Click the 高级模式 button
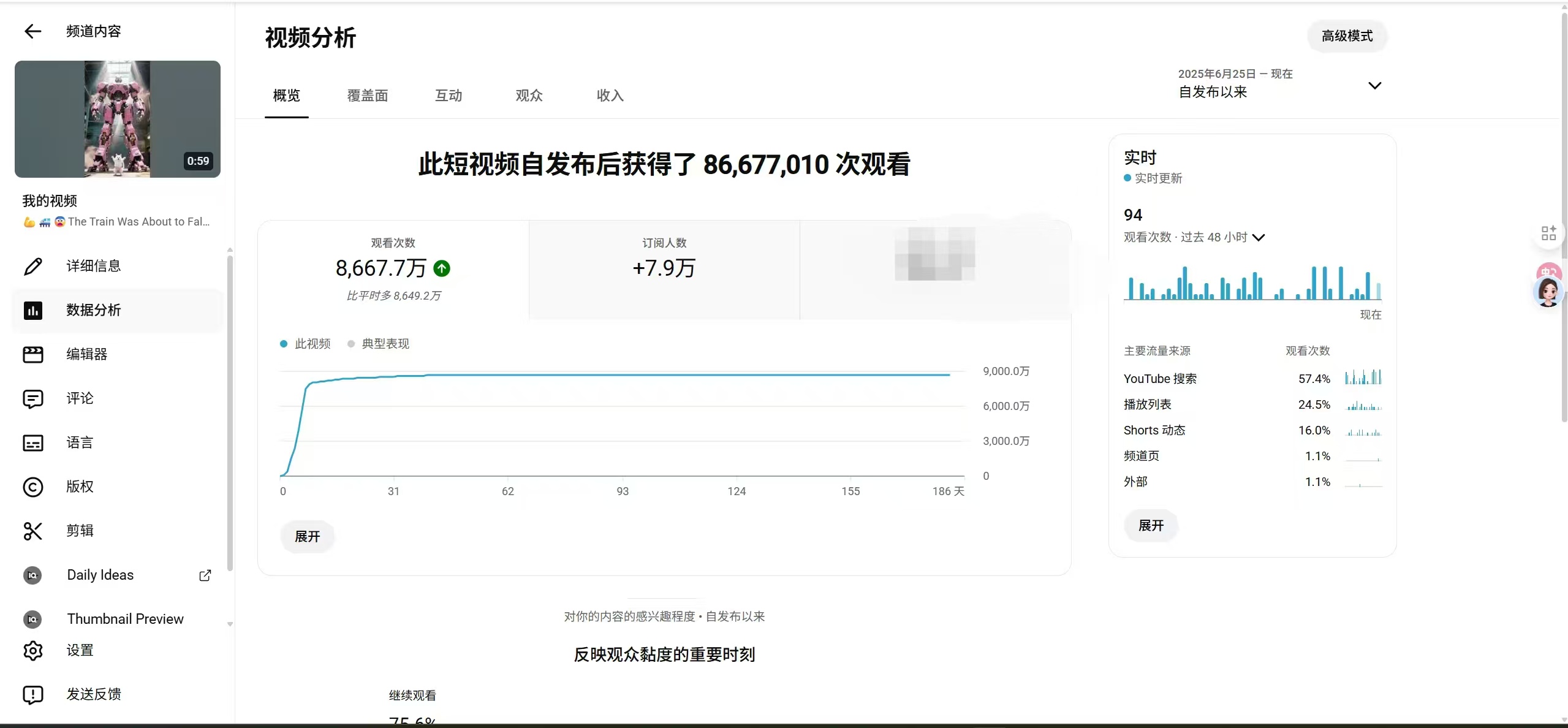This screenshot has height=728, width=1568. point(1346,36)
